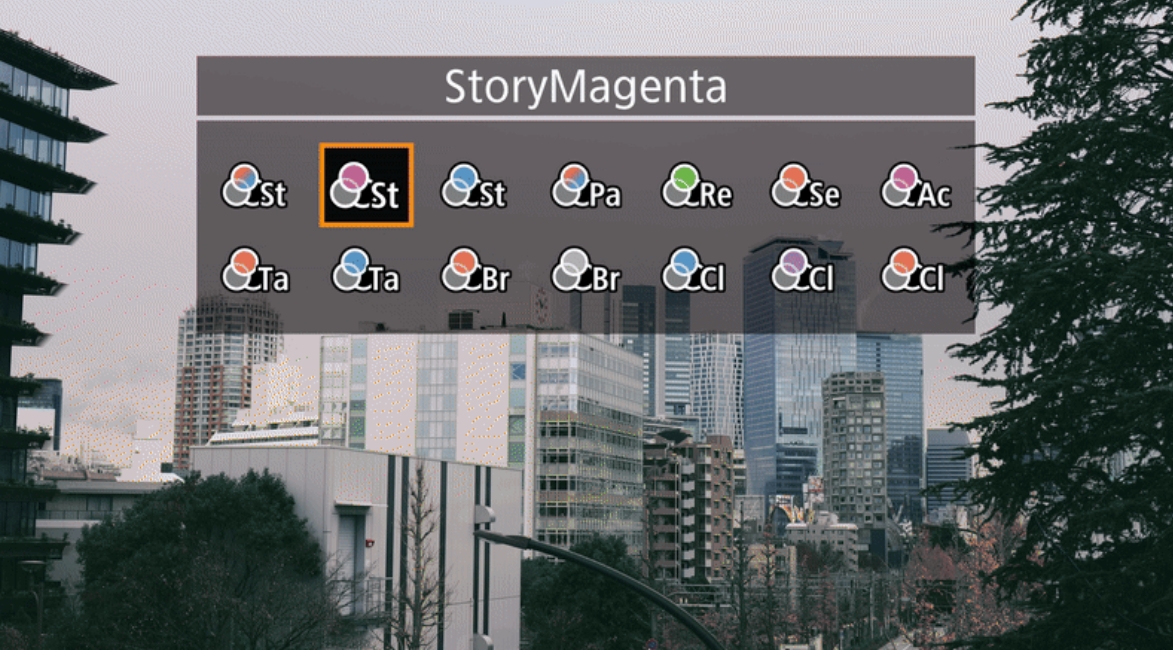Screen dimensions: 1173x650
Task: Click the StoryMagenta title bar
Action: [586, 86]
